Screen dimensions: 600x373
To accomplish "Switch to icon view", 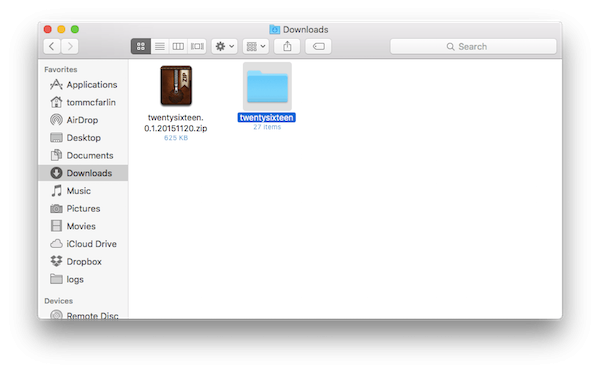I will (141, 46).
